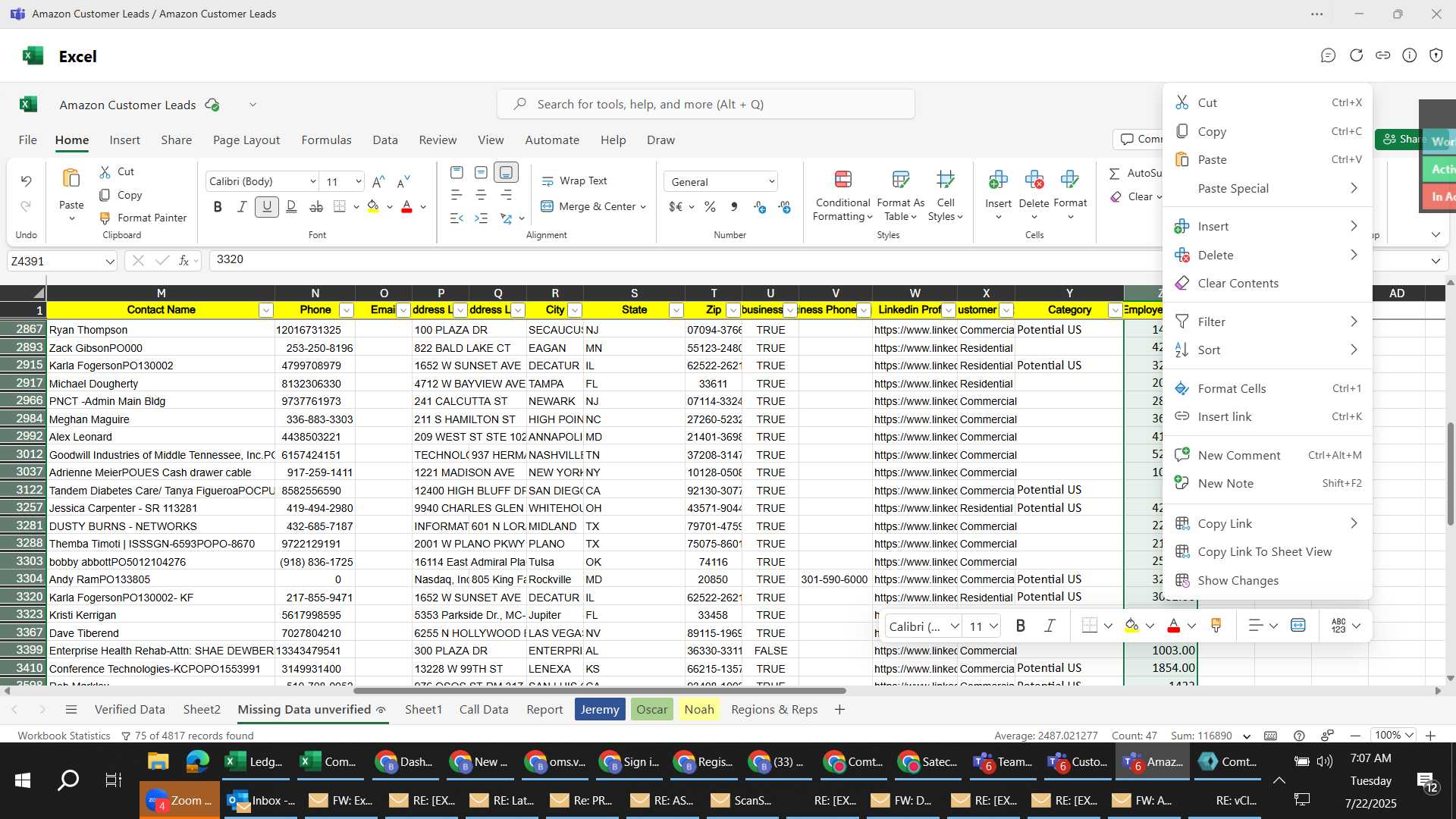This screenshot has width=1456, height=819.
Task: Switch to the Jeremy sheet tab
Action: click(x=600, y=710)
